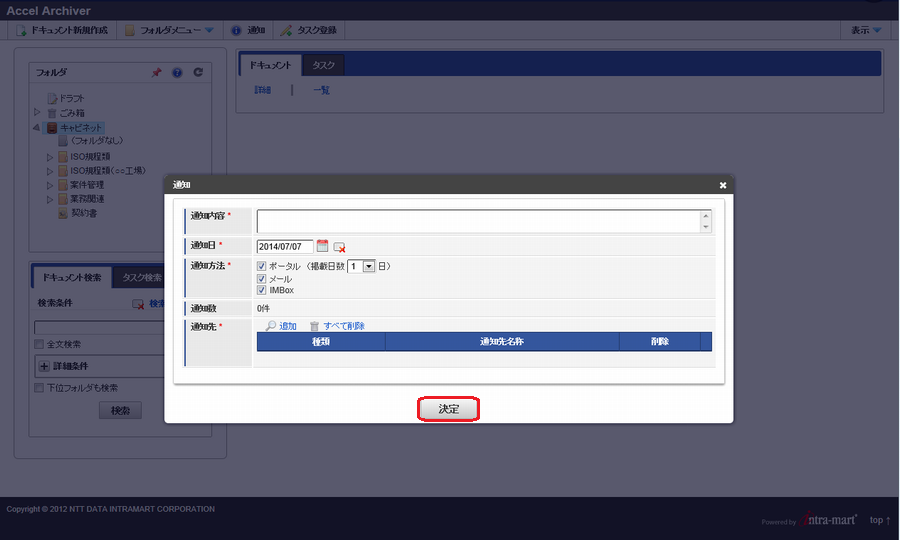Switch to the ドキュメント tab
This screenshot has width=900, height=540.
click(270, 65)
